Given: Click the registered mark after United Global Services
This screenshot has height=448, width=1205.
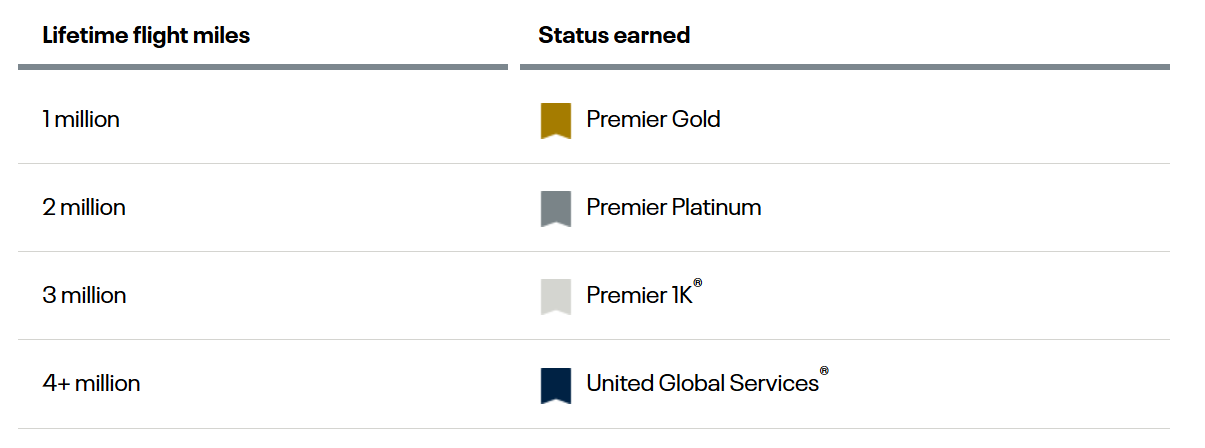Looking at the screenshot, I should tap(825, 371).
